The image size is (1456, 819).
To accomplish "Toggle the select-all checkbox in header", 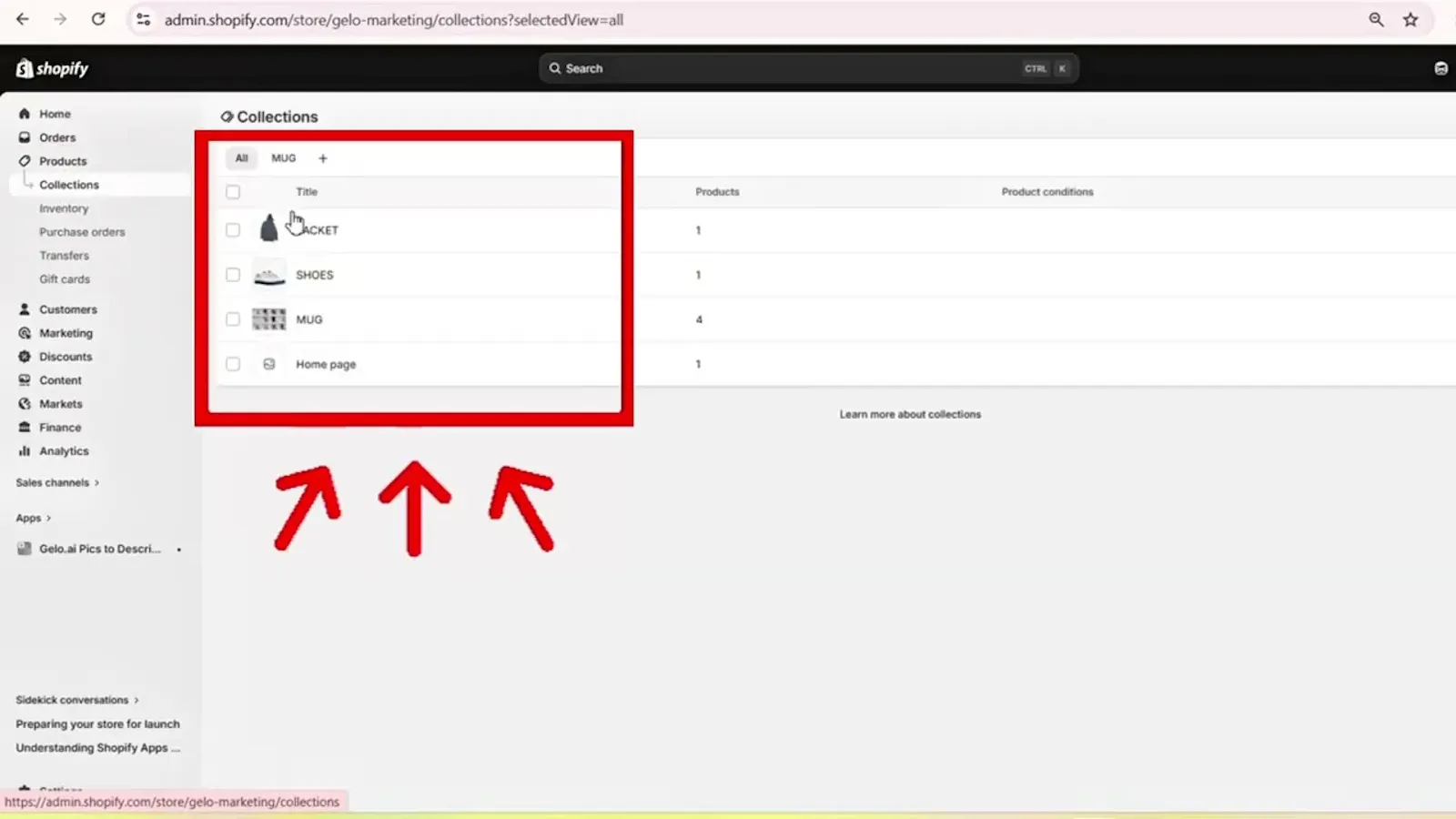I will [233, 192].
